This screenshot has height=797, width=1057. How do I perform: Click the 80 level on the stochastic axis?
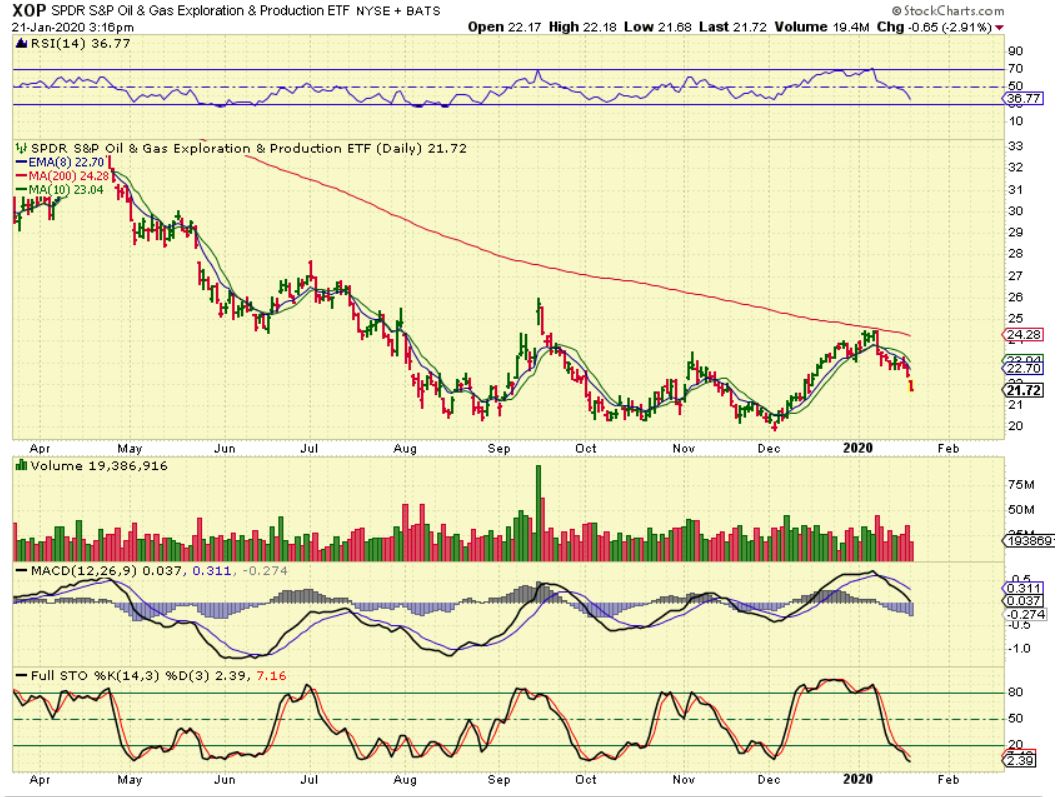point(1015,692)
